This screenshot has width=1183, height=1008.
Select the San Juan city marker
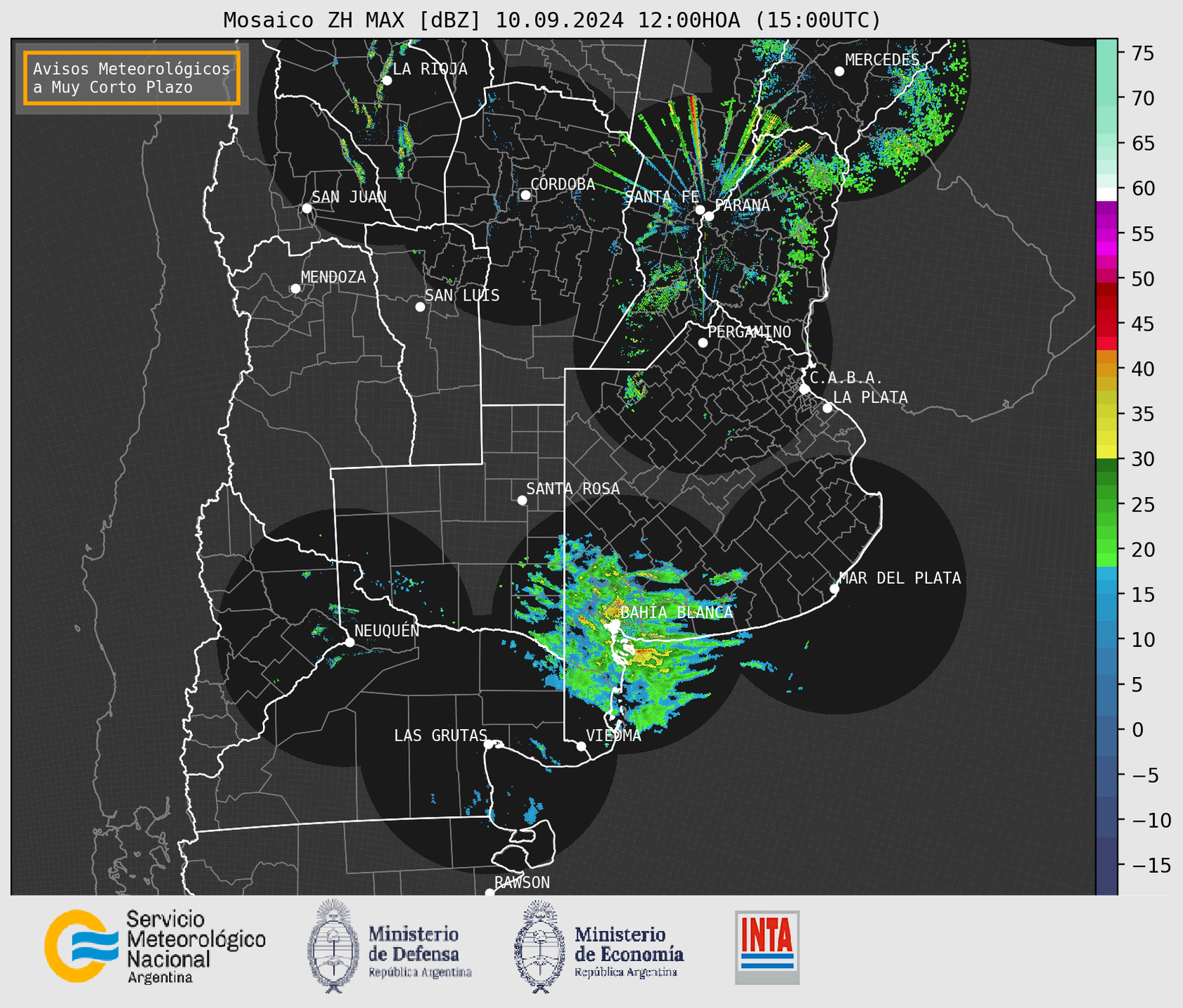(x=306, y=208)
